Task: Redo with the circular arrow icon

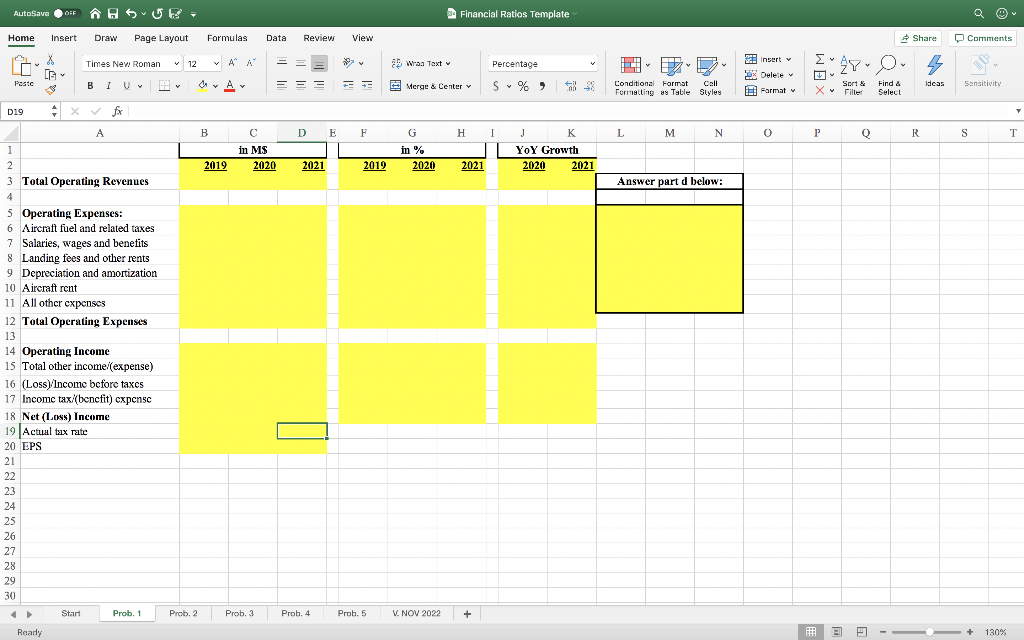Action: click(x=157, y=13)
